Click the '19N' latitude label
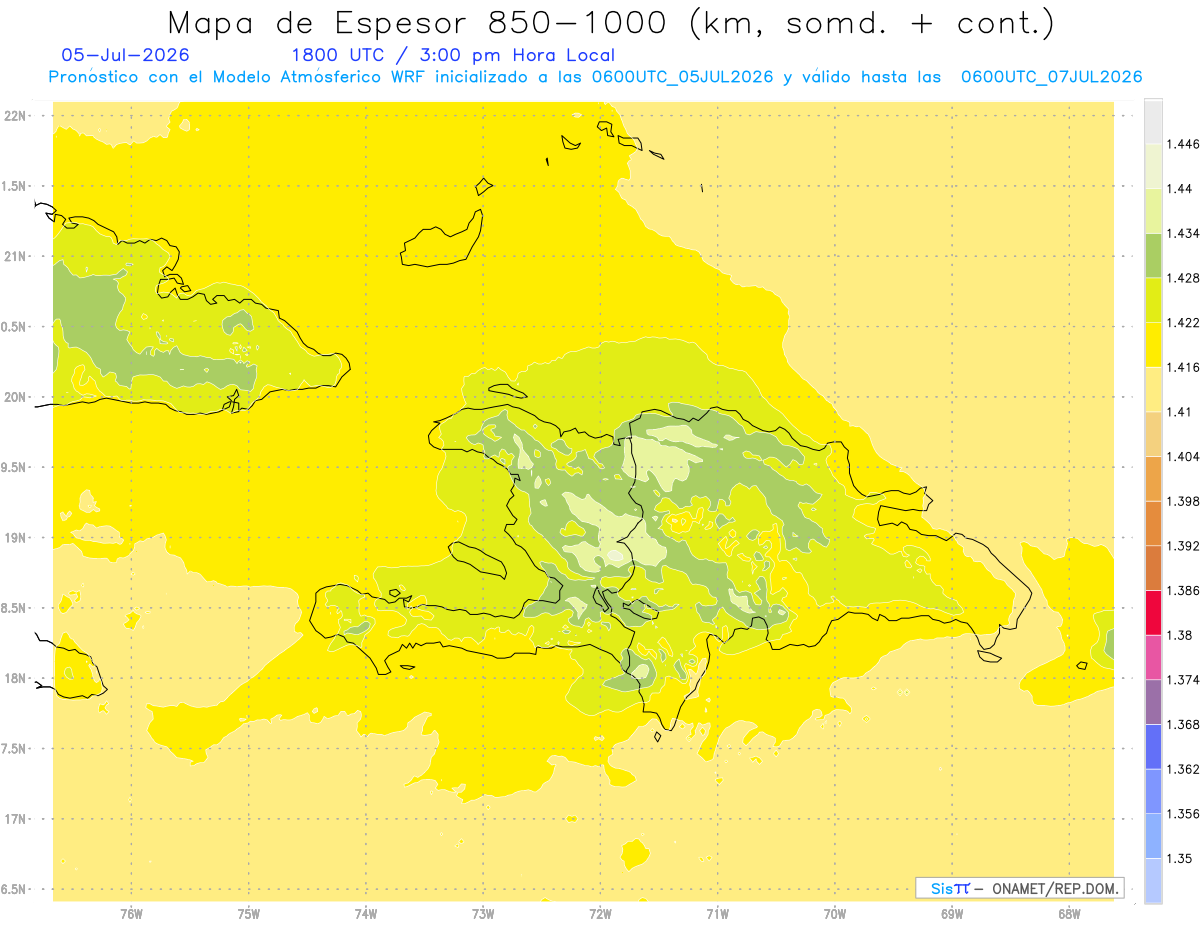Image resolution: width=1200 pixels, height=927 pixels. (16, 538)
